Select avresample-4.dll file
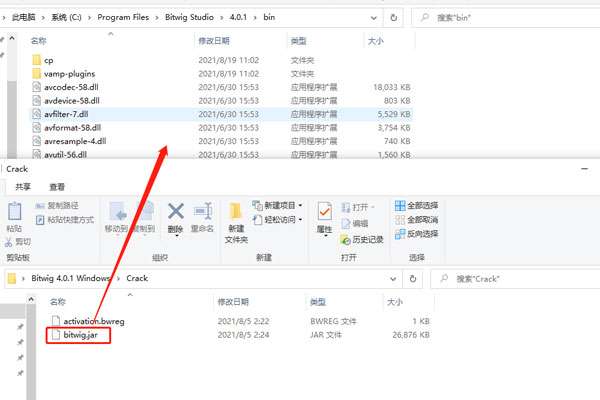600x400 pixels. 75,141
